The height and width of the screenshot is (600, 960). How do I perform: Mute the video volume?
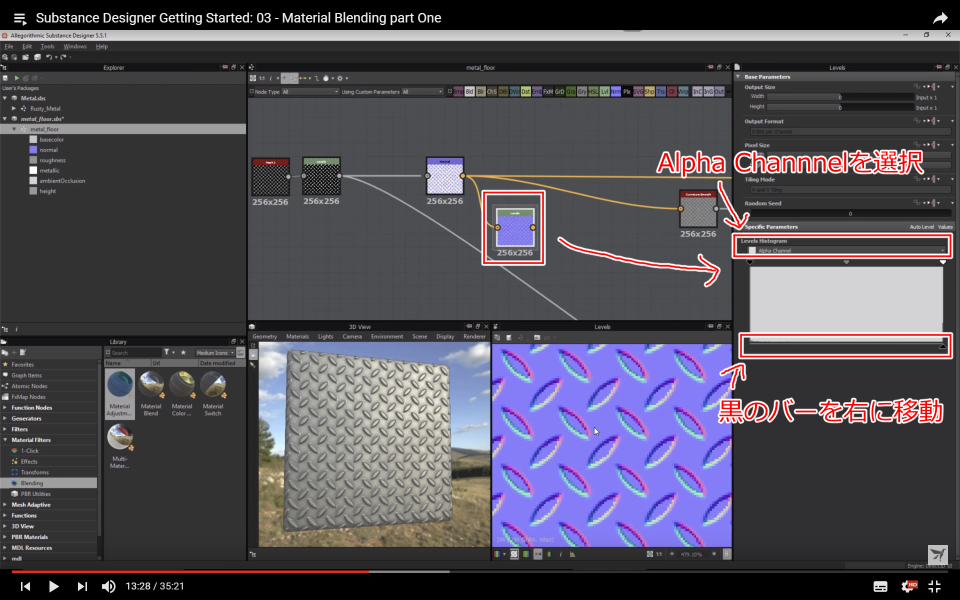coord(108,586)
